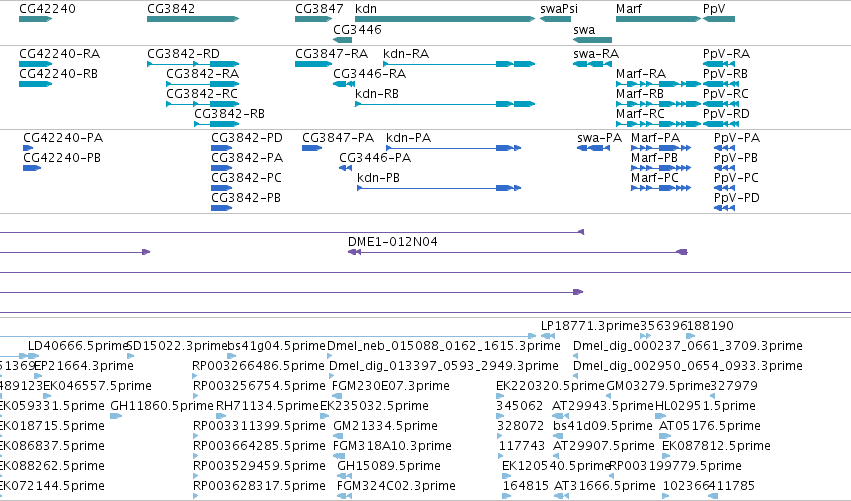Viewport: 851px width, 501px height.
Task: Click the CG3842 gene arrow
Action: [x=193, y=19]
